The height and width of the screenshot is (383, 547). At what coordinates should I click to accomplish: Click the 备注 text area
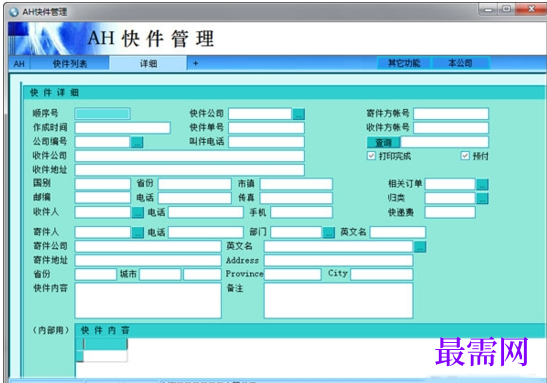pos(338,300)
